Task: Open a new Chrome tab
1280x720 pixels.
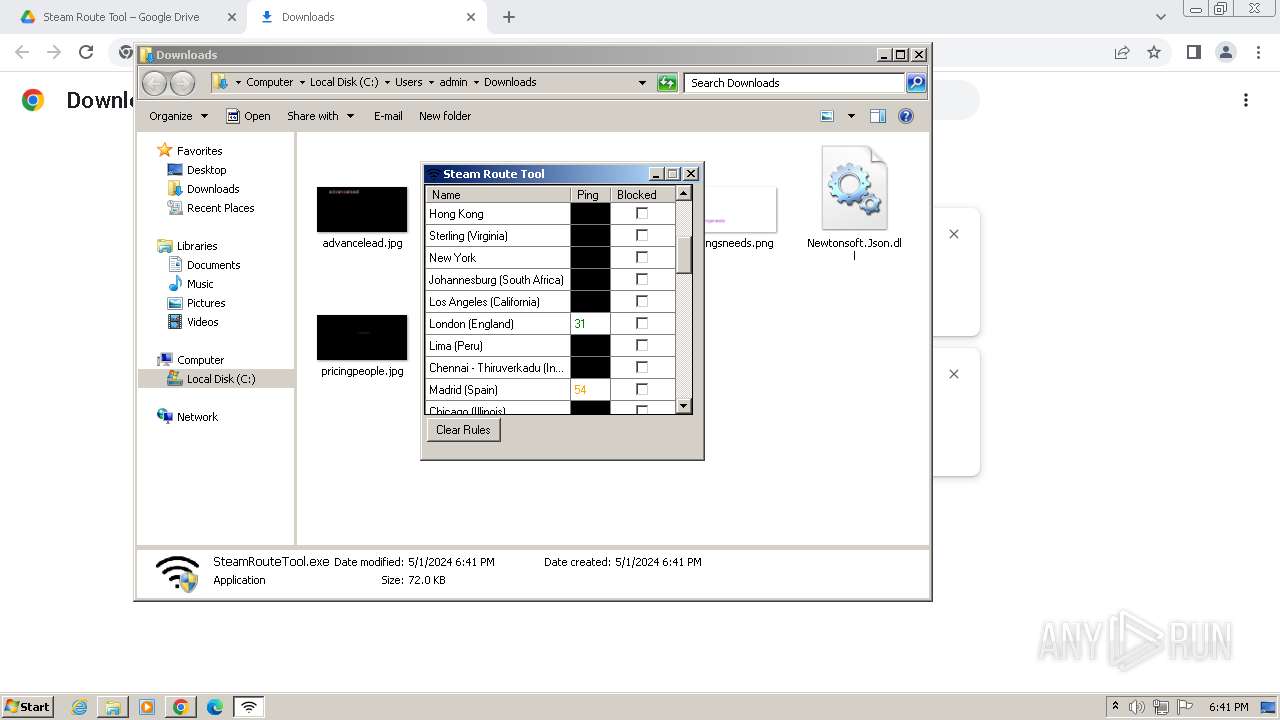Action: (x=509, y=17)
